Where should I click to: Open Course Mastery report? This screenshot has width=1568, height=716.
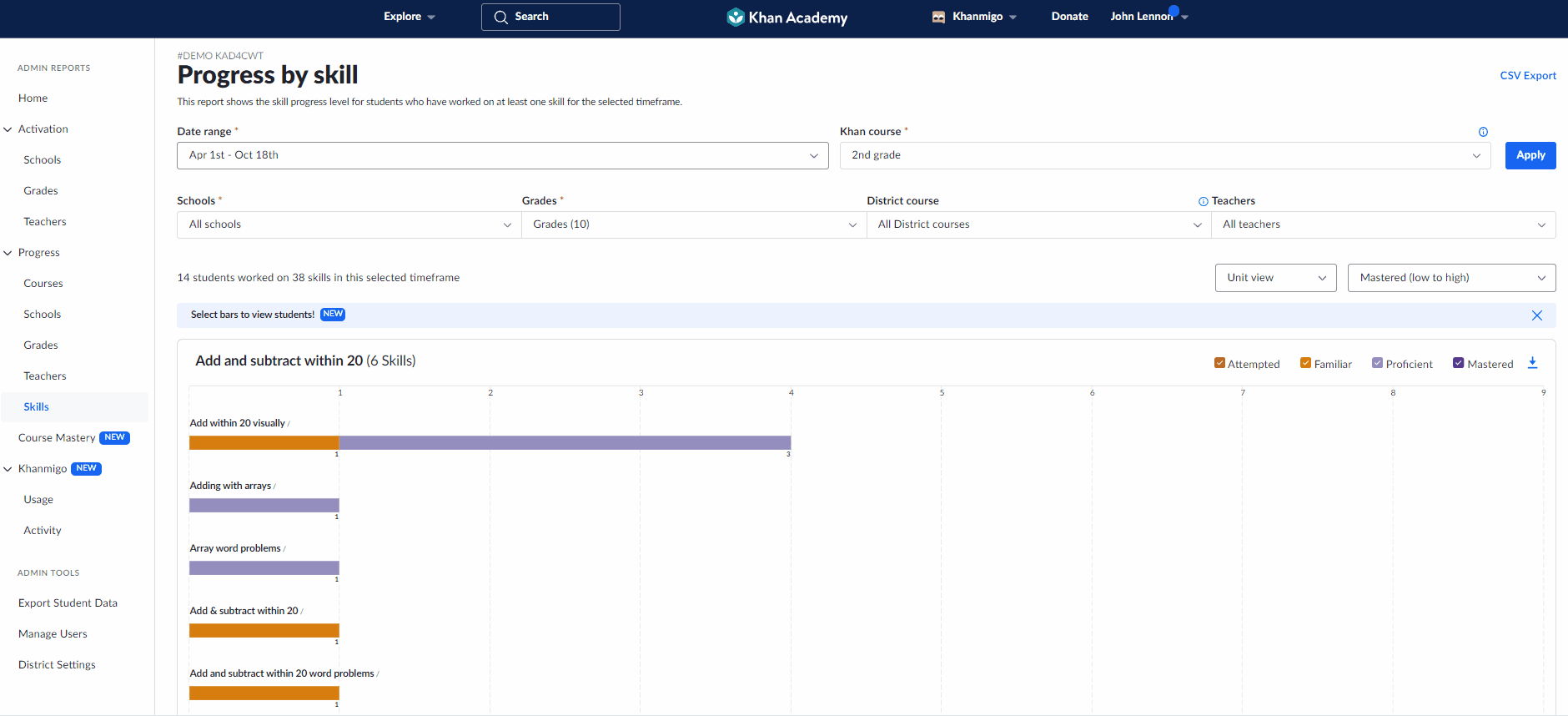point(57,438)
